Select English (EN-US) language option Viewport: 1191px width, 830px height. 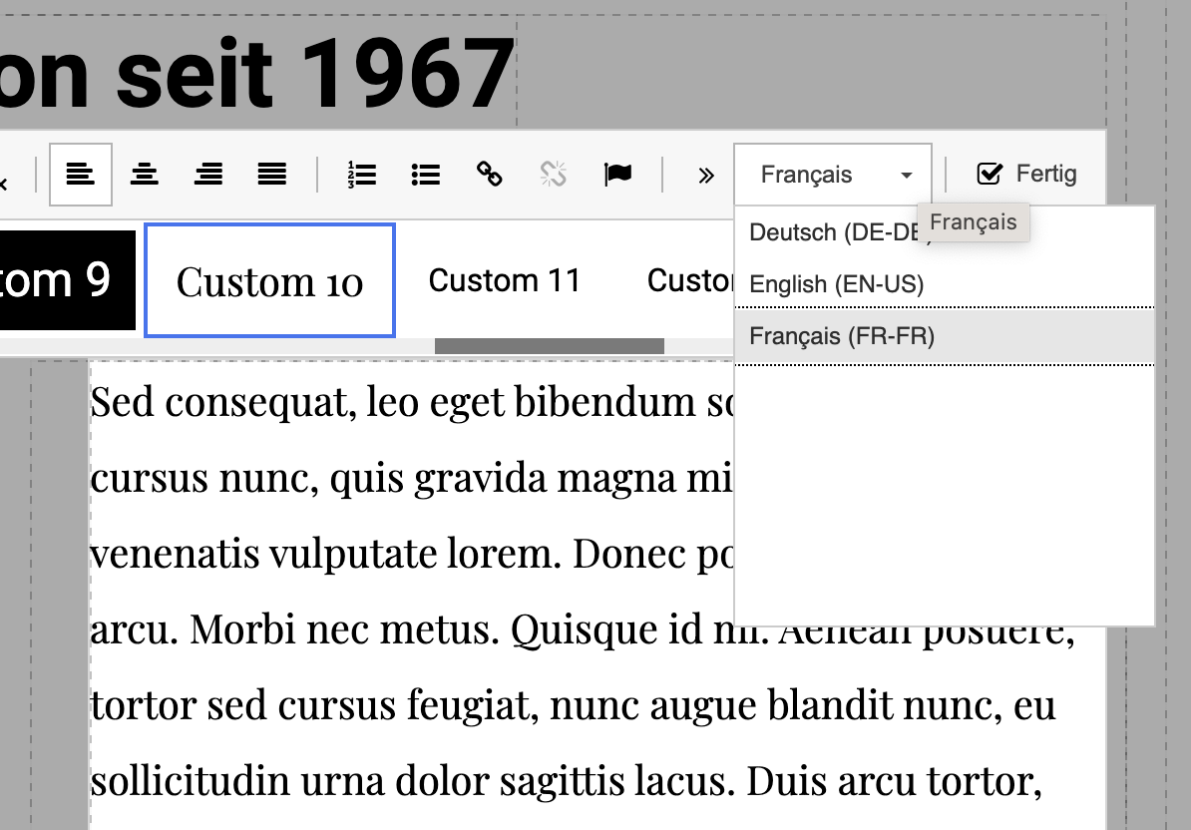[x=836, y=285]
